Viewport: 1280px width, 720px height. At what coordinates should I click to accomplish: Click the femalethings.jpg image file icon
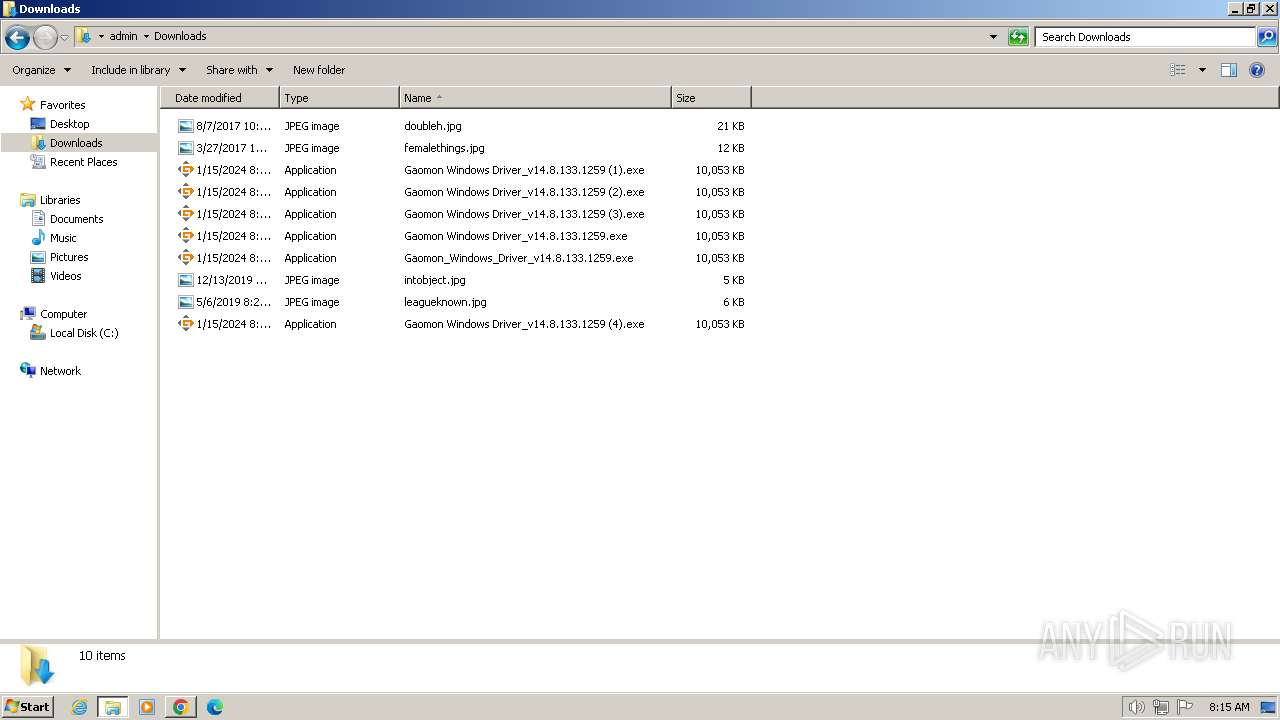tap(185, 148)
